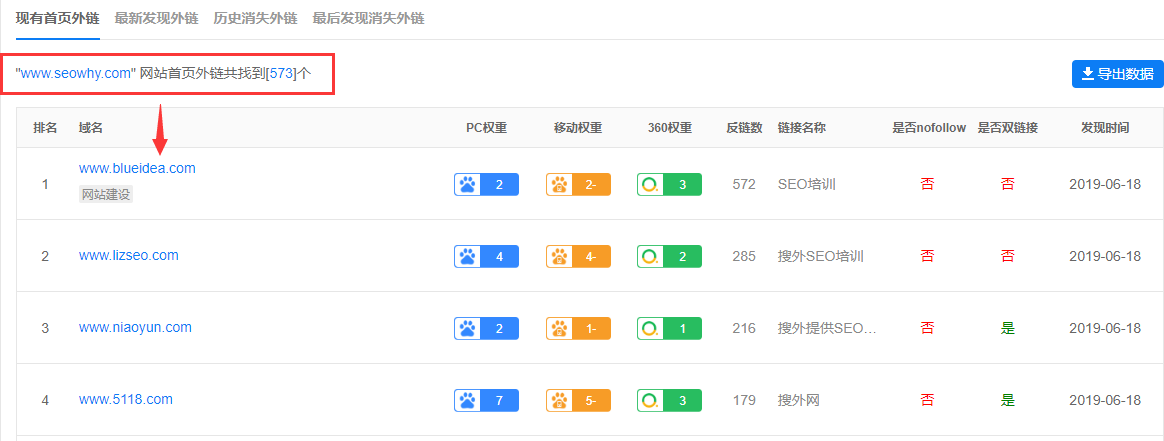Viewport: 1164px width, 441px height.
Task: Click the PC weight badge for www.lizseo.com
Action: click(486, 256)
